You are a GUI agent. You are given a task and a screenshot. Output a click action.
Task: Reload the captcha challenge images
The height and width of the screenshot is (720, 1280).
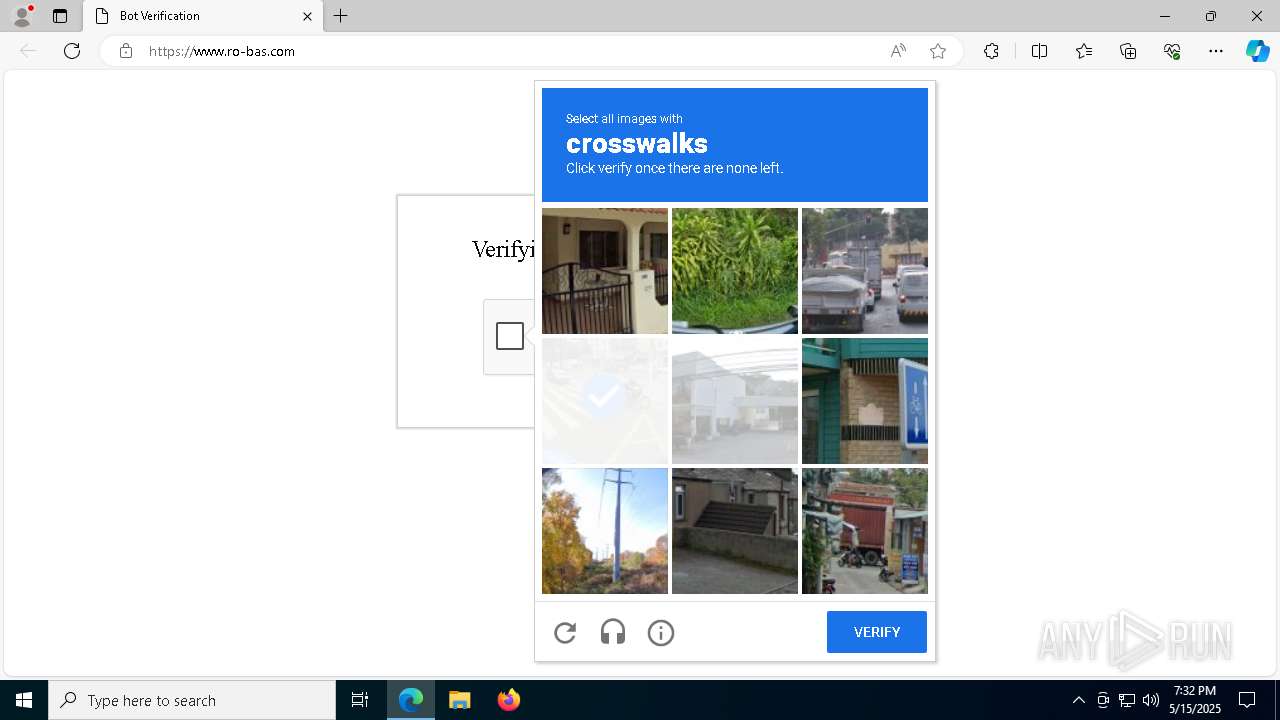[x=565, y=632]
